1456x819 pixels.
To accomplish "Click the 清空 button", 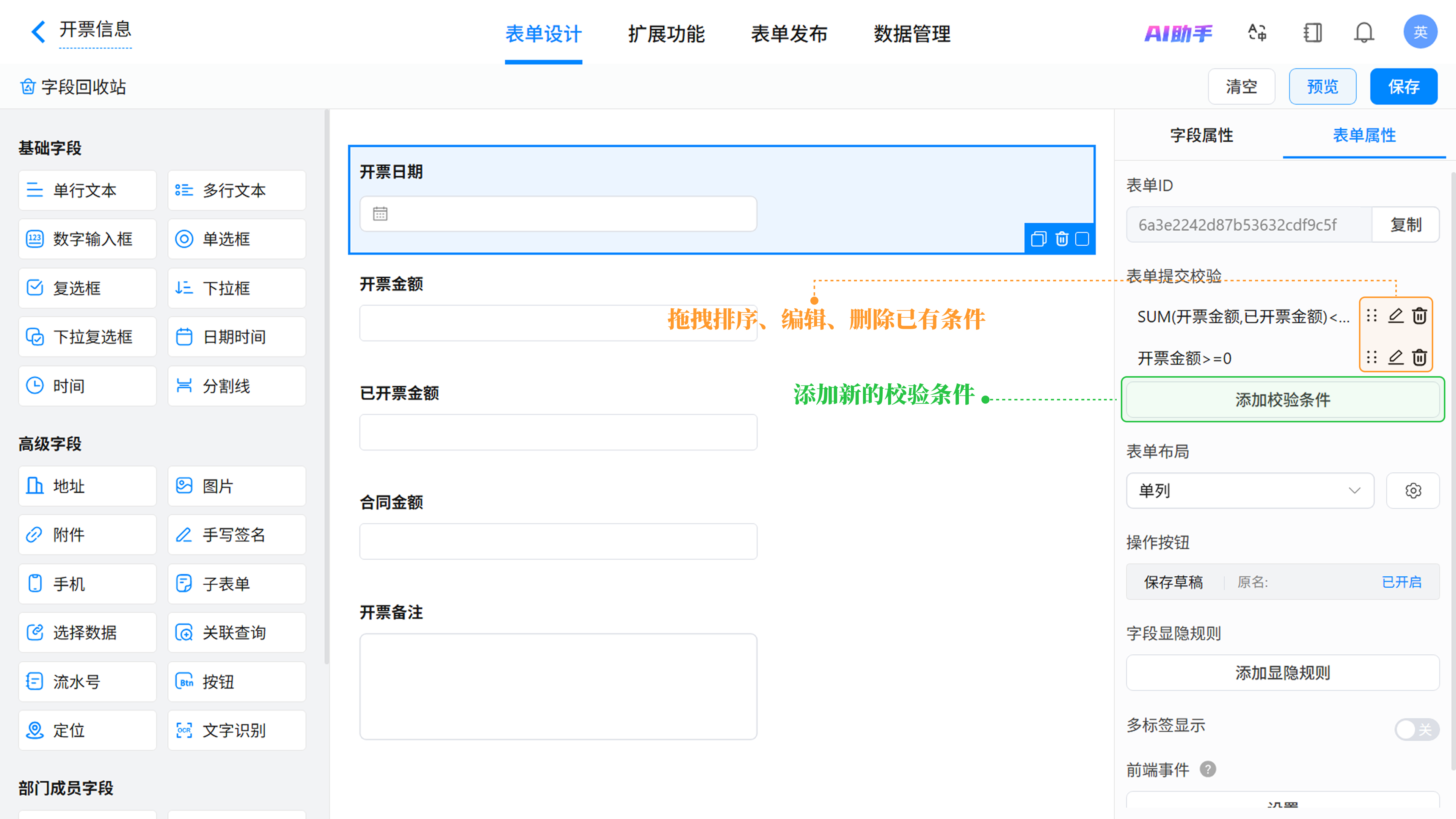I will pyautogui.click(x=1241, y=86).
